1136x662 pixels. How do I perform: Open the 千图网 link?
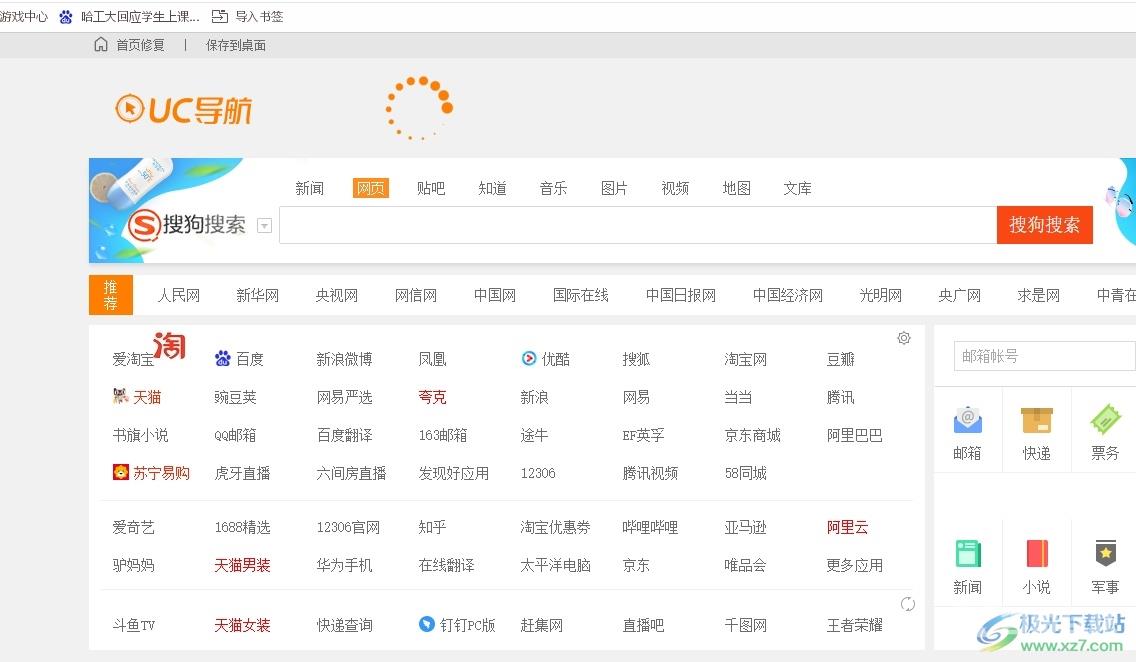pyautogui.click(x=746, y=625)
